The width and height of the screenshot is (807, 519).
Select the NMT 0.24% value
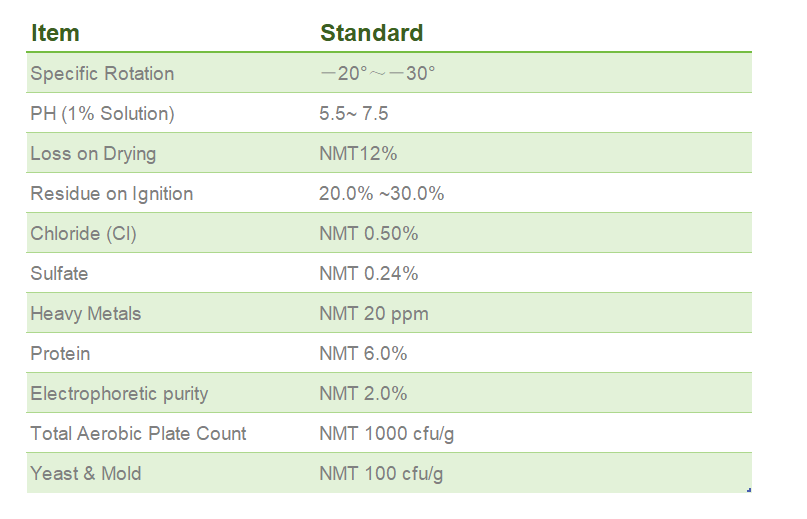click(369, 274)
